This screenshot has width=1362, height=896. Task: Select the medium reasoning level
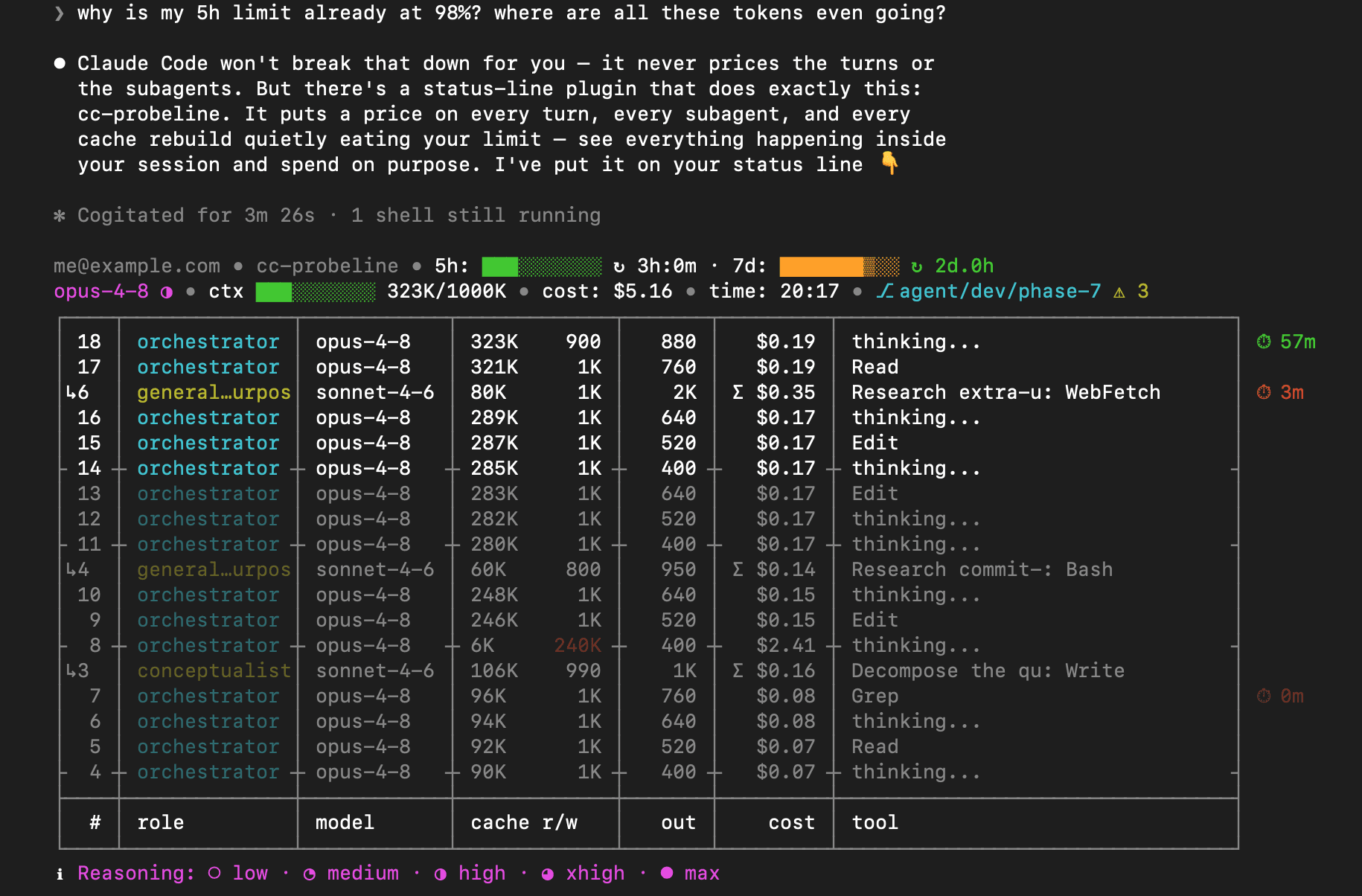point(351,873)
